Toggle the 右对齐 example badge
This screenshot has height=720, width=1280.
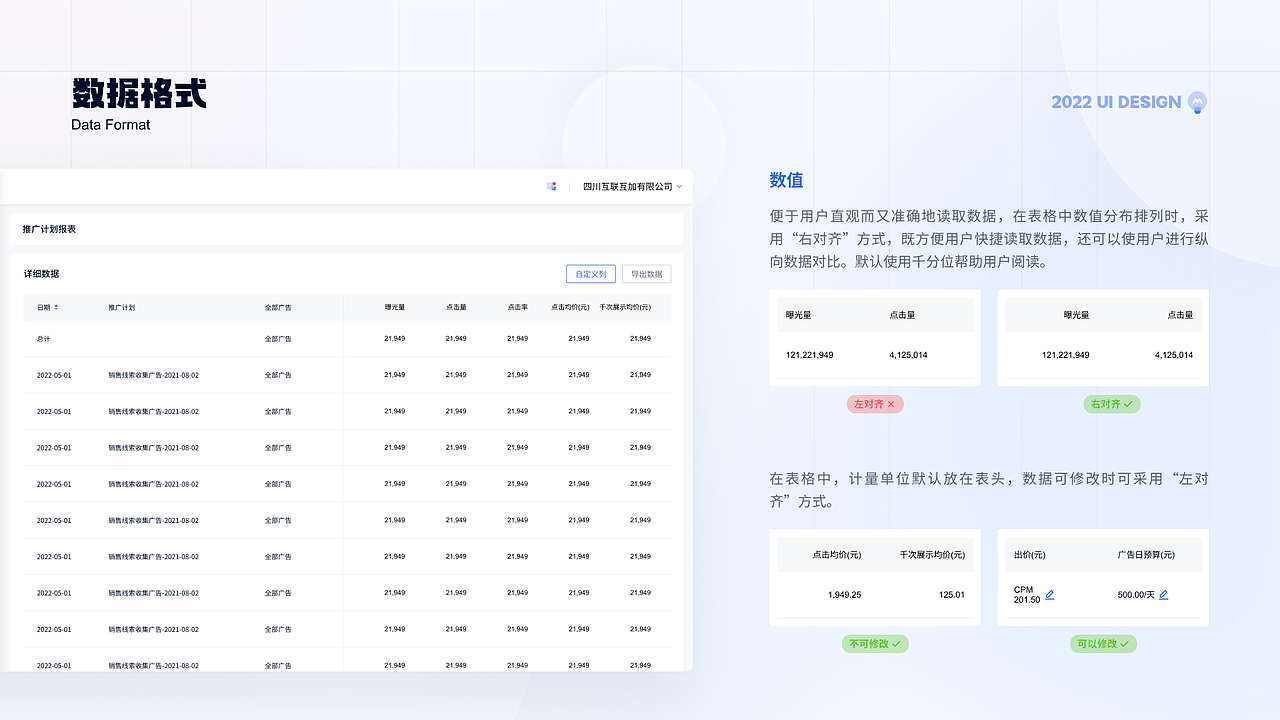click(1112, 404)
